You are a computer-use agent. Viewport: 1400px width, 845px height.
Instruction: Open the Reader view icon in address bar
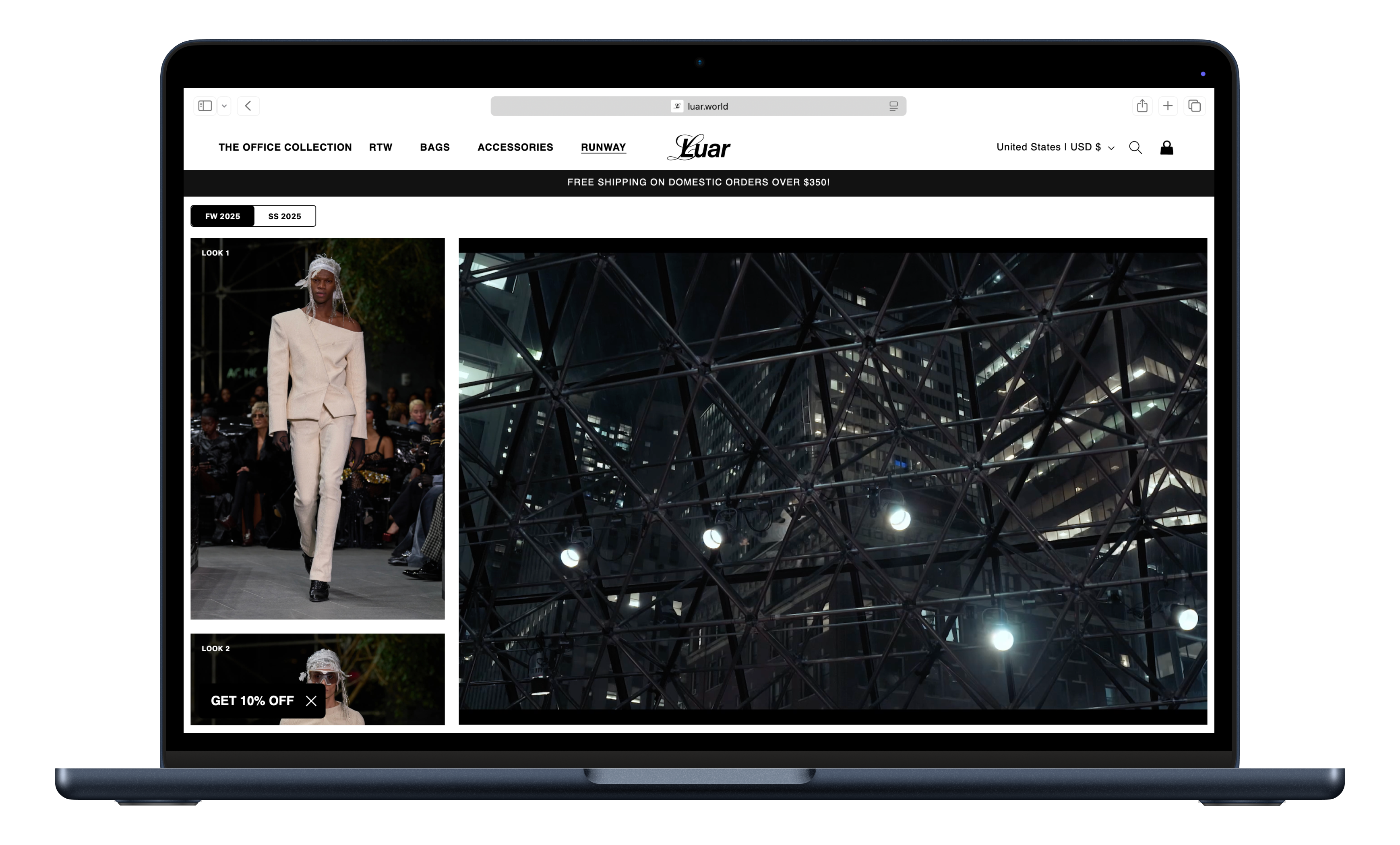[893, 106]
